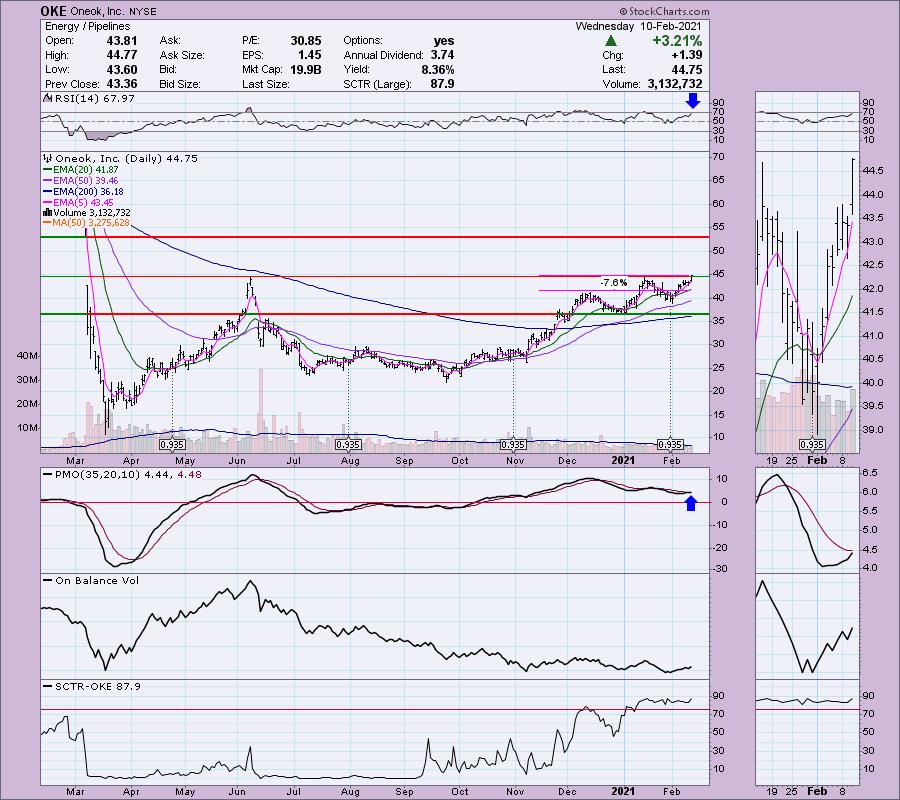The height and width of the screenshot is (800, 900).
Task: Click the 0.935 dividend marker near August
Action: pyautogui.click(x=348, y=445)
